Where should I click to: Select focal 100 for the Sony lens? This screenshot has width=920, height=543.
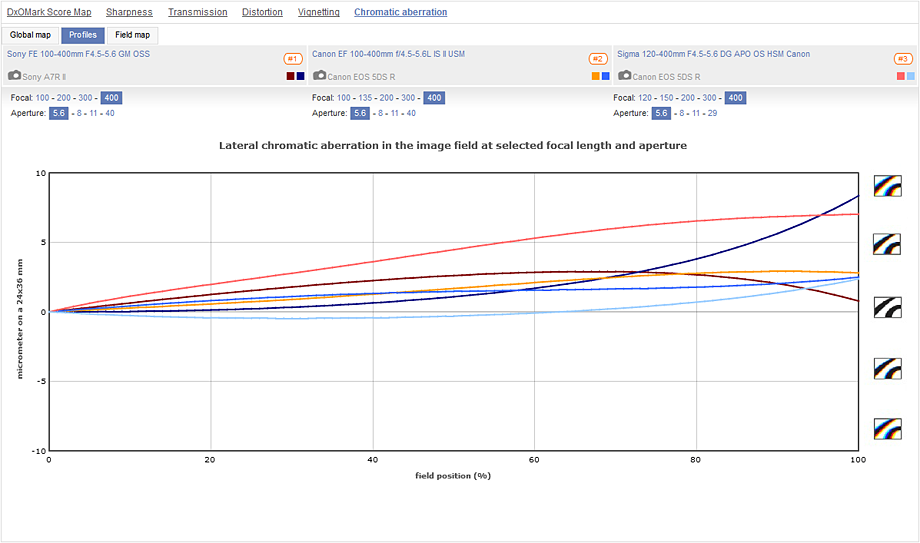tap(43, 98)
